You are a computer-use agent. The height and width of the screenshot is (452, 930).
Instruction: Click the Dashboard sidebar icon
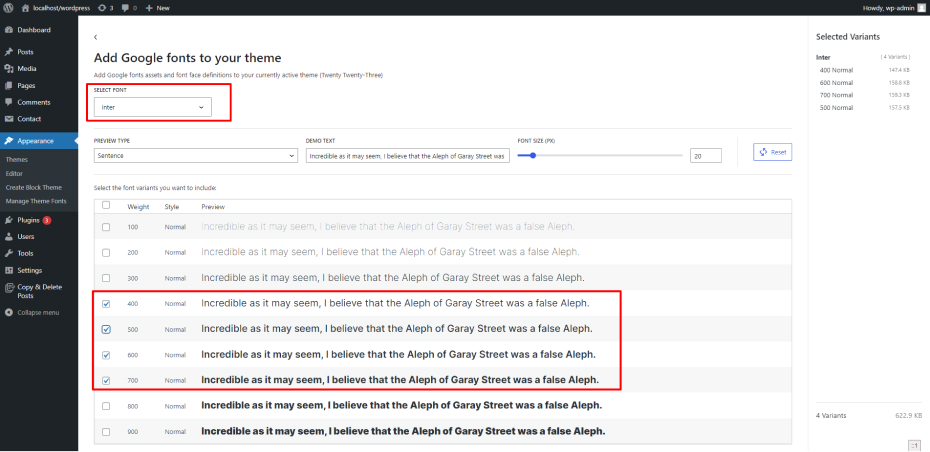point(9,30)
